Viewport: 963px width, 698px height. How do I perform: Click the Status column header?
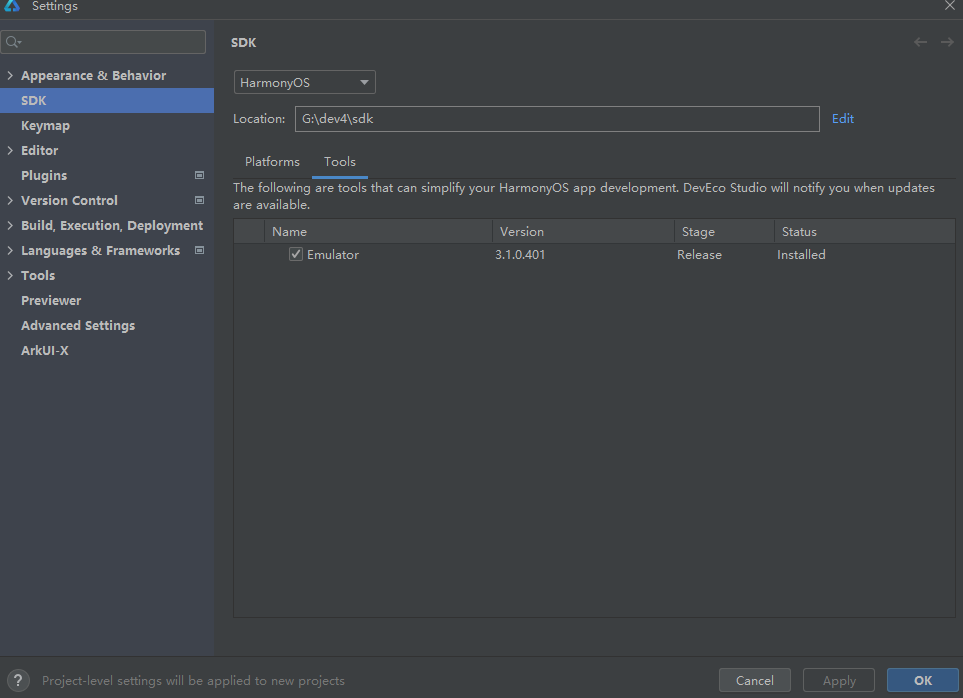pyautogui.click(x=865, y=231)
